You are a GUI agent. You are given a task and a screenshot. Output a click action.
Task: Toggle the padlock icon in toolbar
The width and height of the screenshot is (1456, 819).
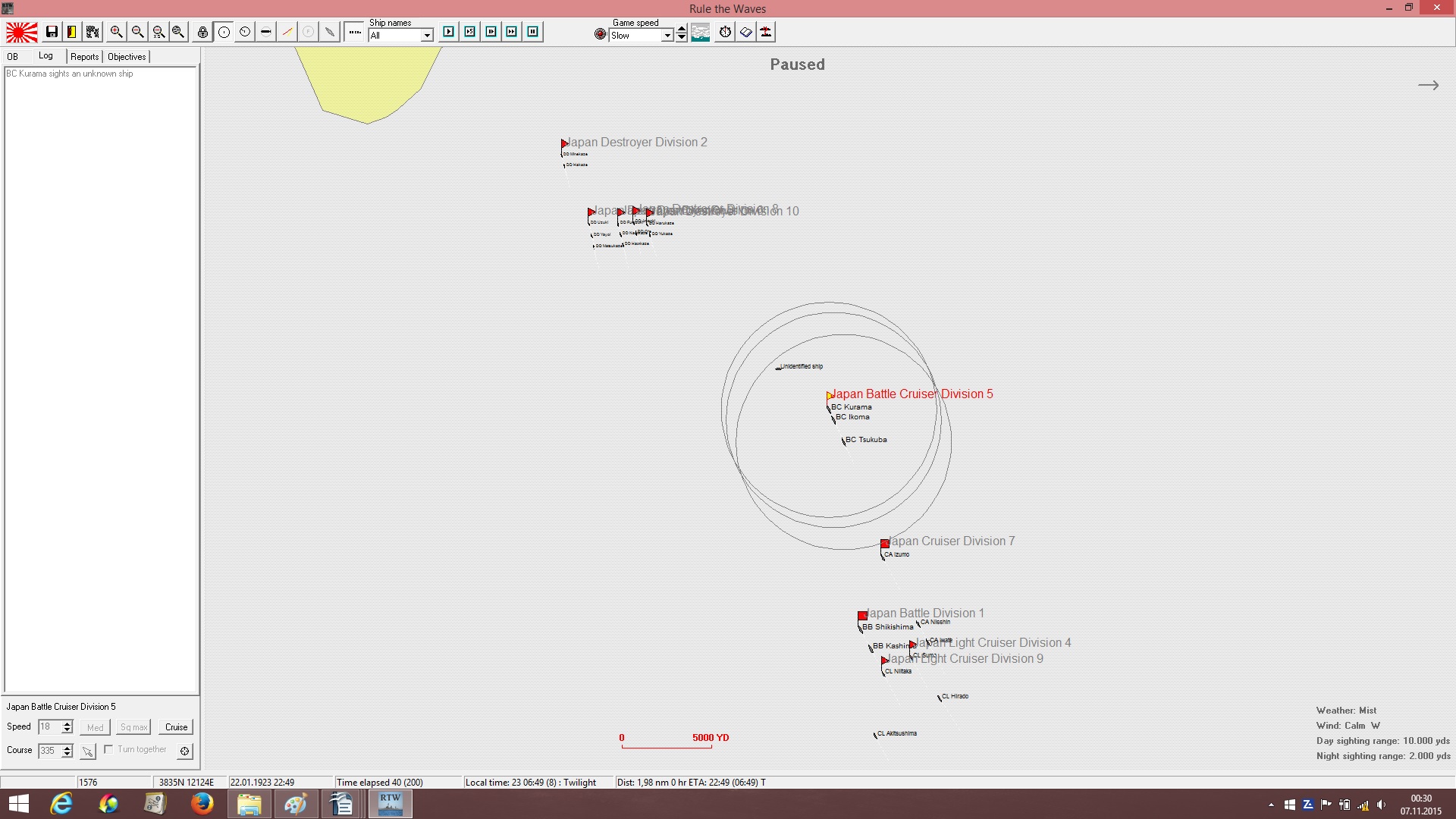[x=202, y=32]
